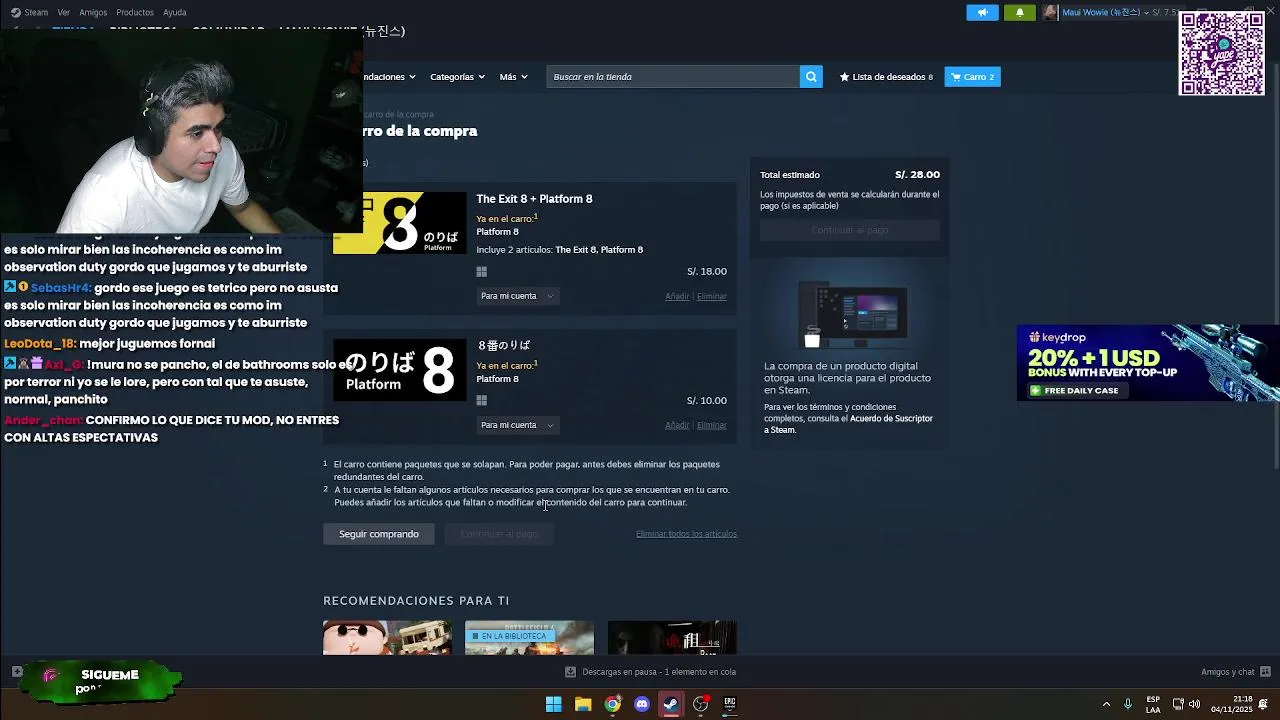Open the Carro 2 cart button
The width and height of the screenshot is (1280, 720).
972,77
